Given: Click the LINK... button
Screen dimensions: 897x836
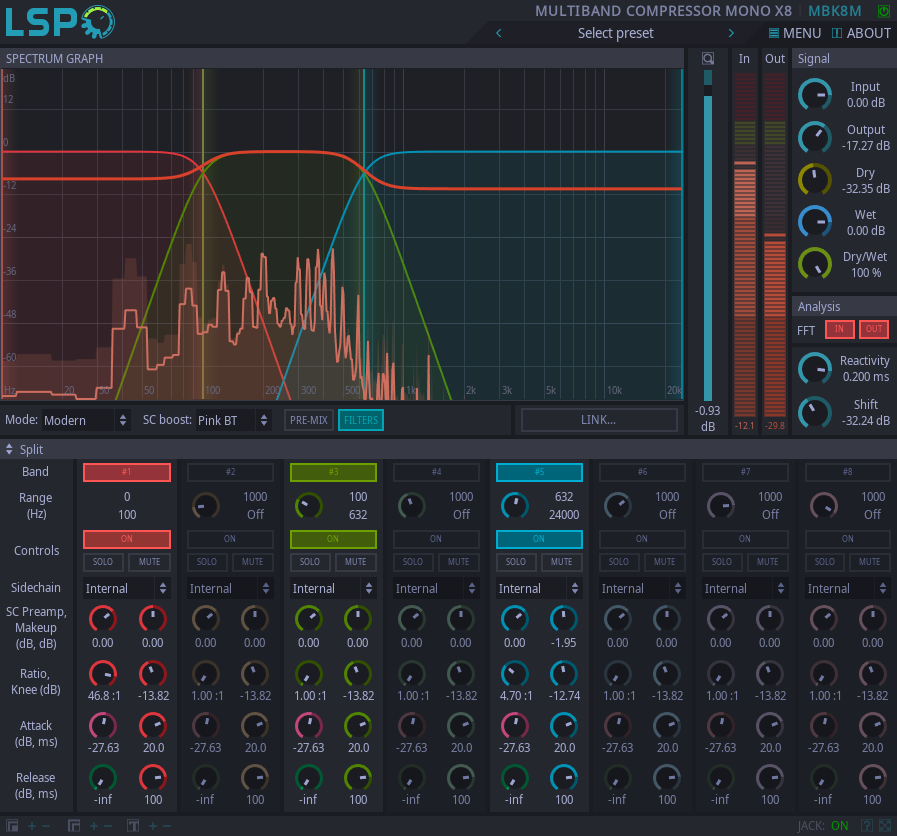Looking at the screenshot, I should [x=598, y=420].
